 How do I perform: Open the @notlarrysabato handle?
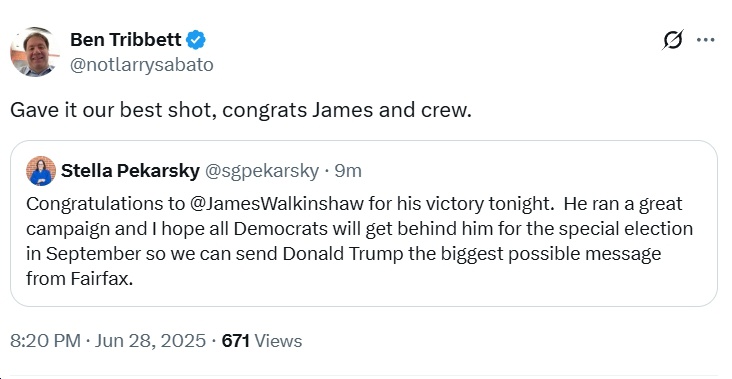[141, 65]
